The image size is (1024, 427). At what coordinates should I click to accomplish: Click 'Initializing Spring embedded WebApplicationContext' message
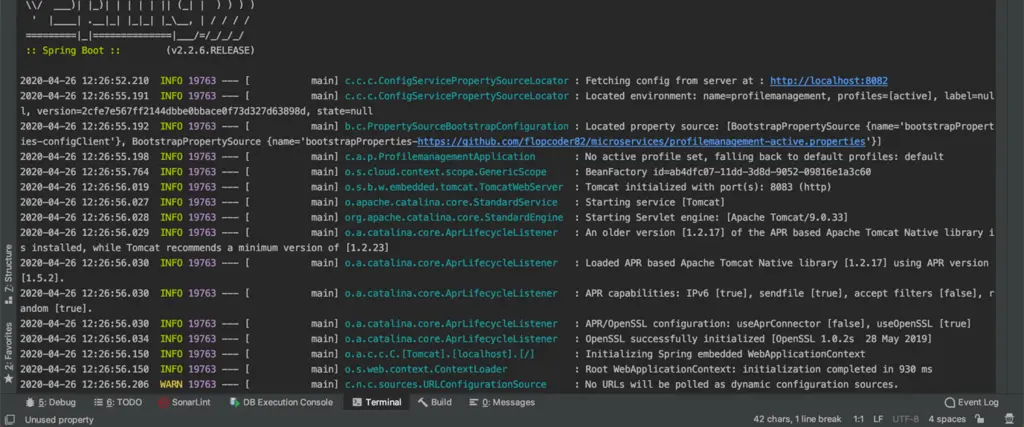point(725,354)
